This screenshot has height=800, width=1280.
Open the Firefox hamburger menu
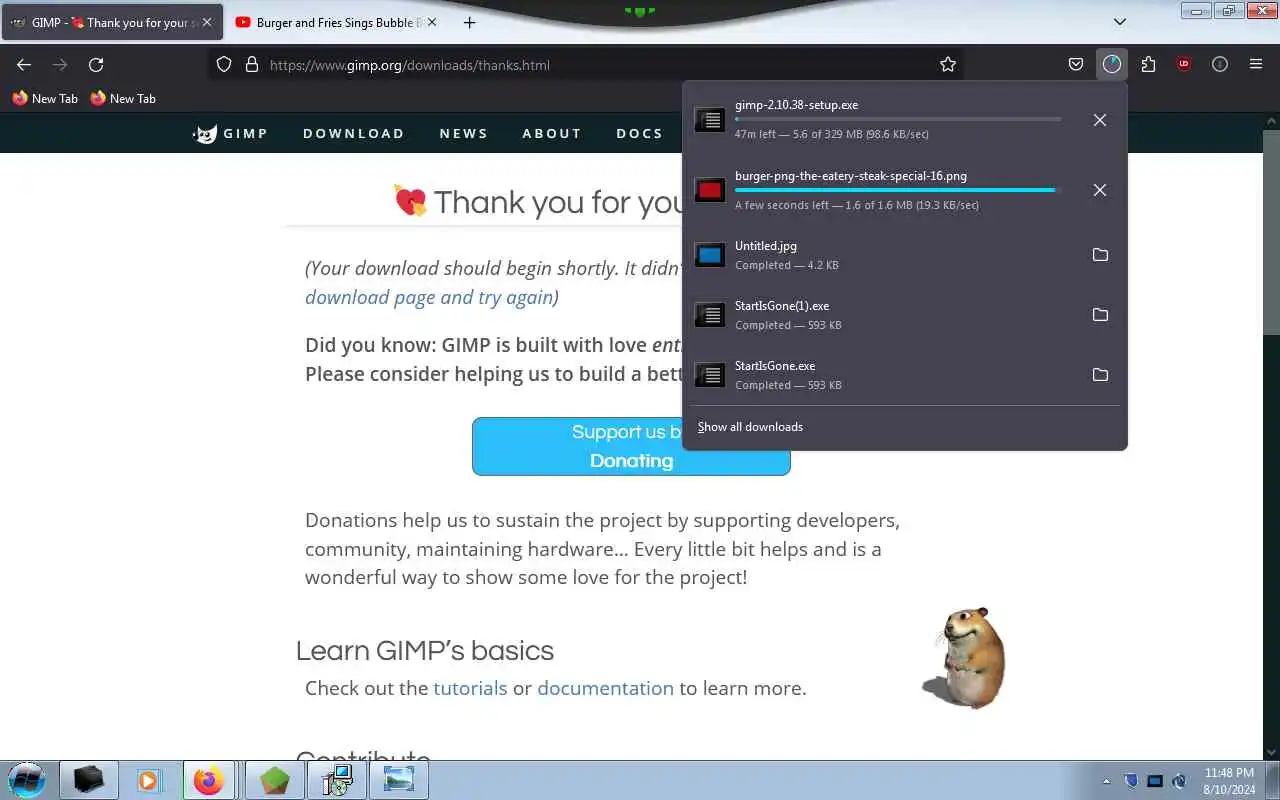pyautogui.click(x=1256, y=64)
